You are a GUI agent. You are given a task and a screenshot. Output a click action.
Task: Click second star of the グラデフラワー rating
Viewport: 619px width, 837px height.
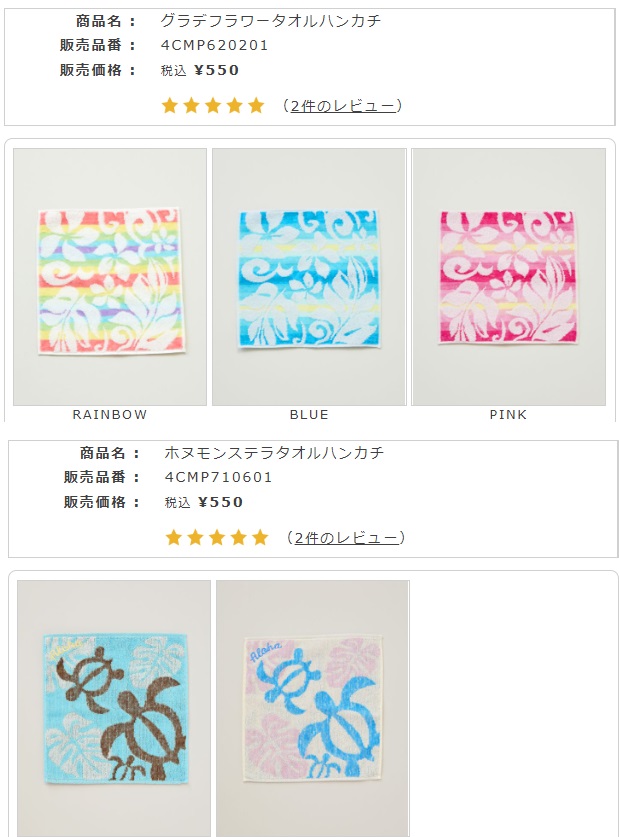pos(191,105)
